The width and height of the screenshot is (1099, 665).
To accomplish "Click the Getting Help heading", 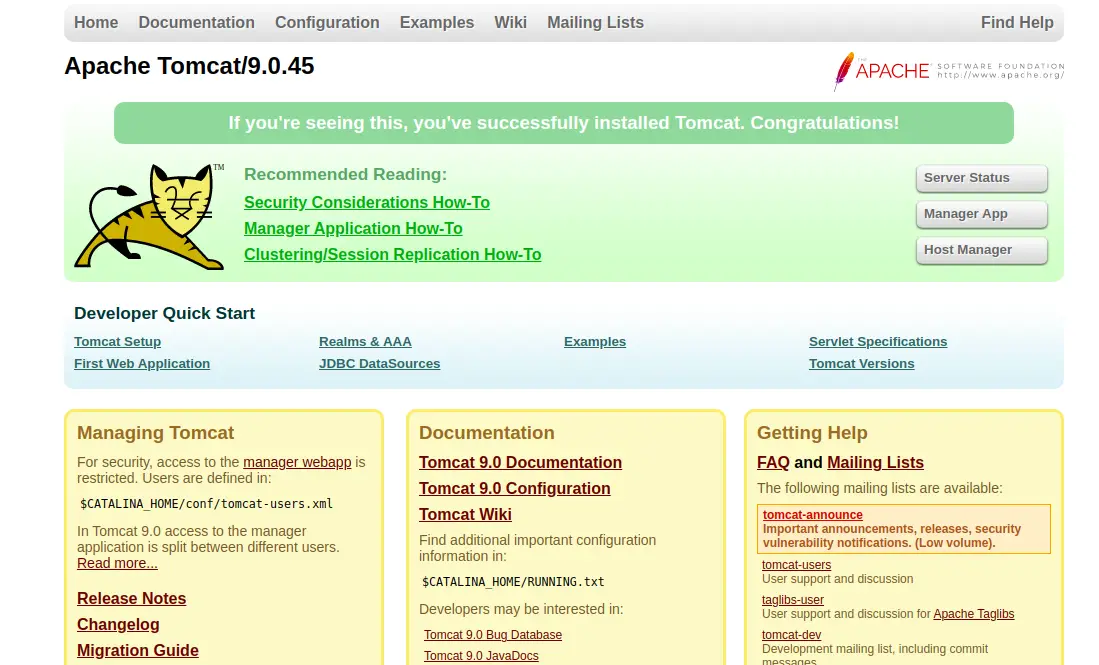I will [x=812, y=433].
